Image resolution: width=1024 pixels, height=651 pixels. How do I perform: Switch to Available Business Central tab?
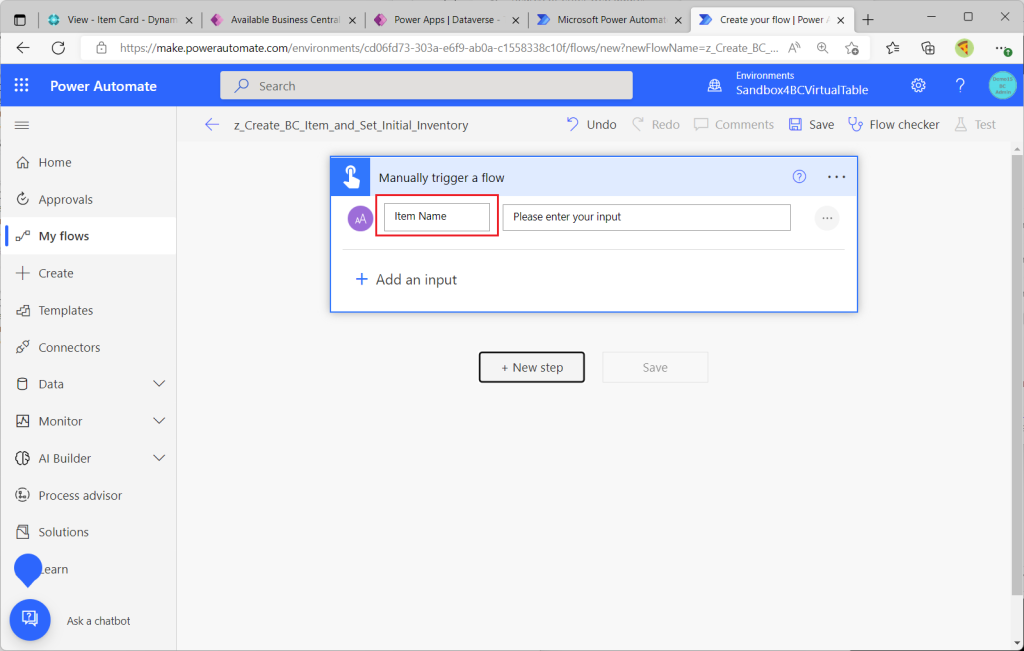(284, 20)
